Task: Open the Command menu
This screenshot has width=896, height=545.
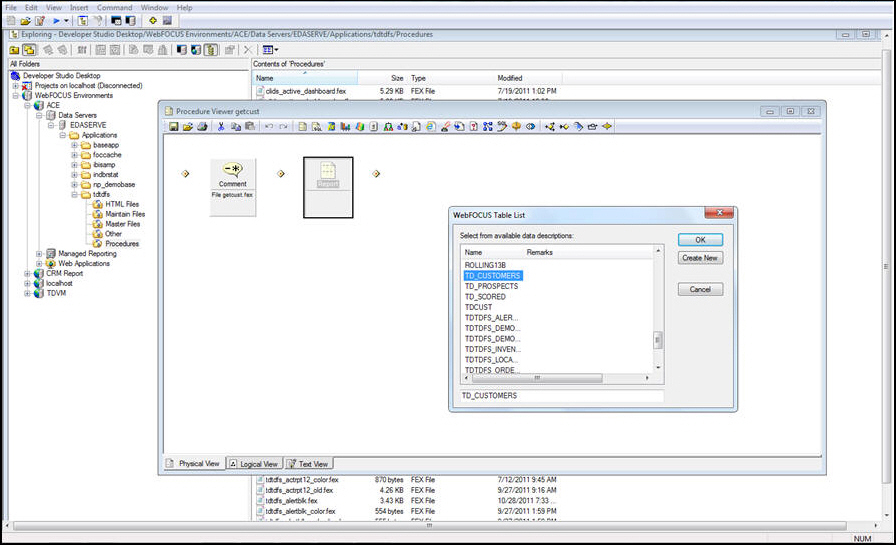Action: pyautogui.click(x=114, y=7)
